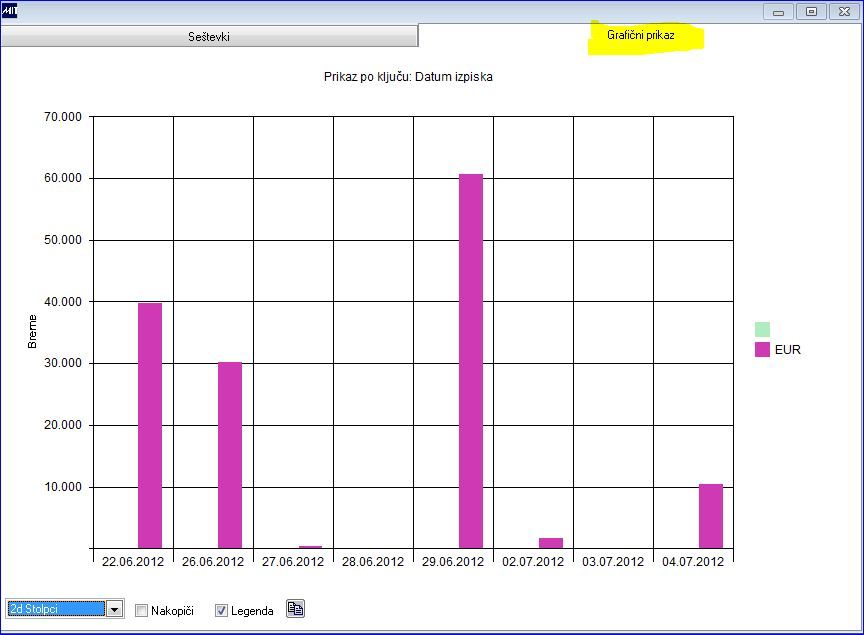Click the 10.000 axis value
The width and height of the screenshot is (864, 635).
click(x=63, y=487)
